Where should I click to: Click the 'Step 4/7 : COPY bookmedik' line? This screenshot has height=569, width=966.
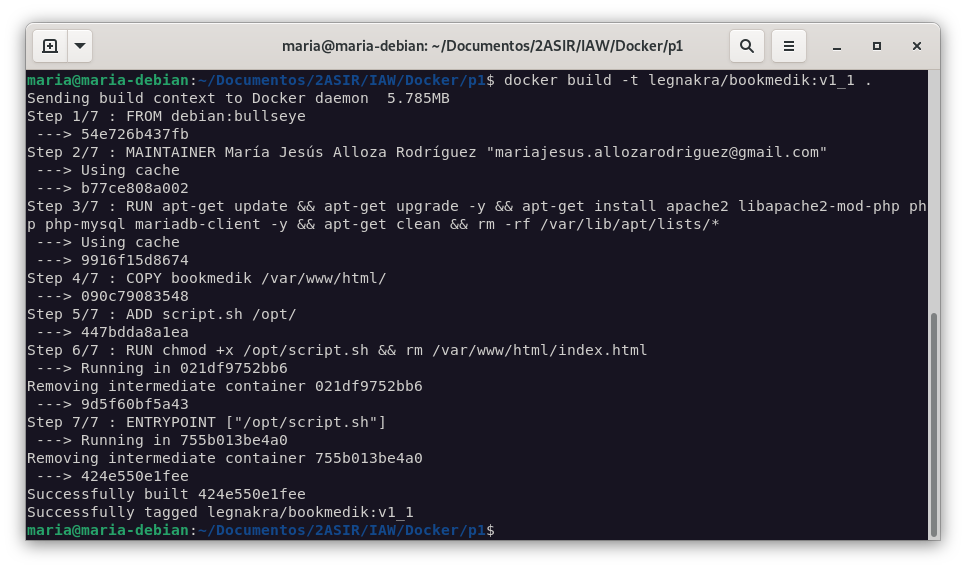tap(206, 278)
